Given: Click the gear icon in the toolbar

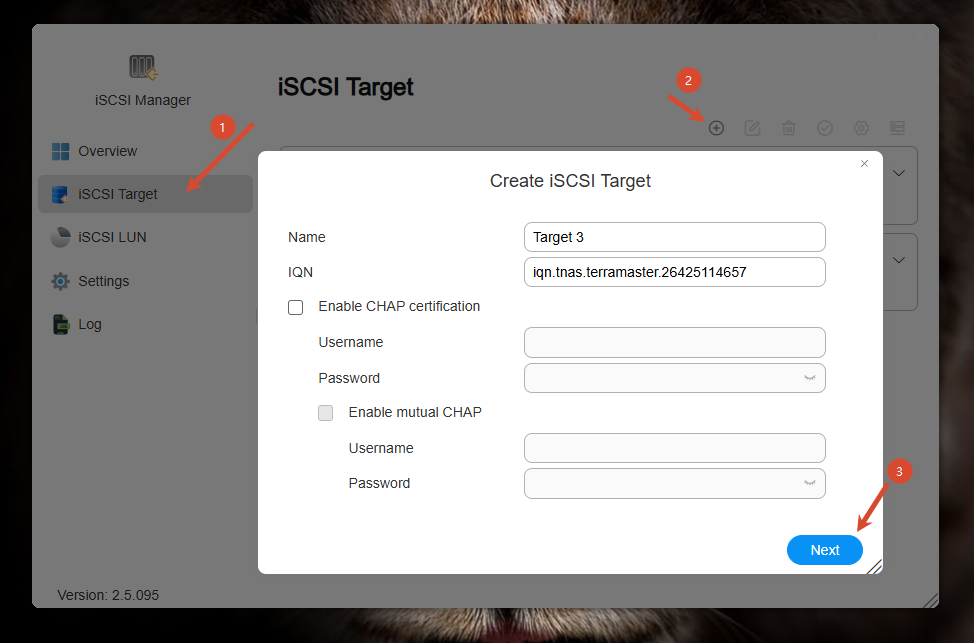Looking at the screenshot, I should 861,128.
